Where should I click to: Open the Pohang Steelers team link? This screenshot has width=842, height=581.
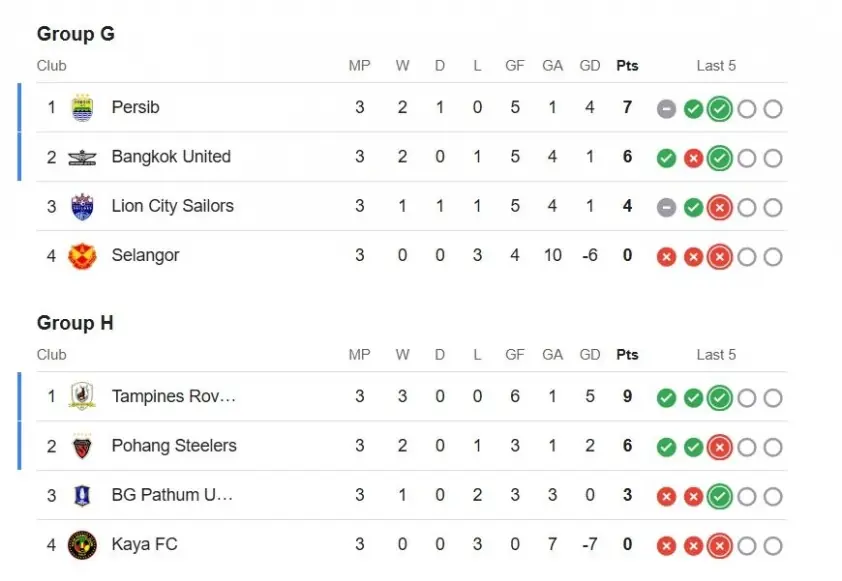tap(174, 446)
